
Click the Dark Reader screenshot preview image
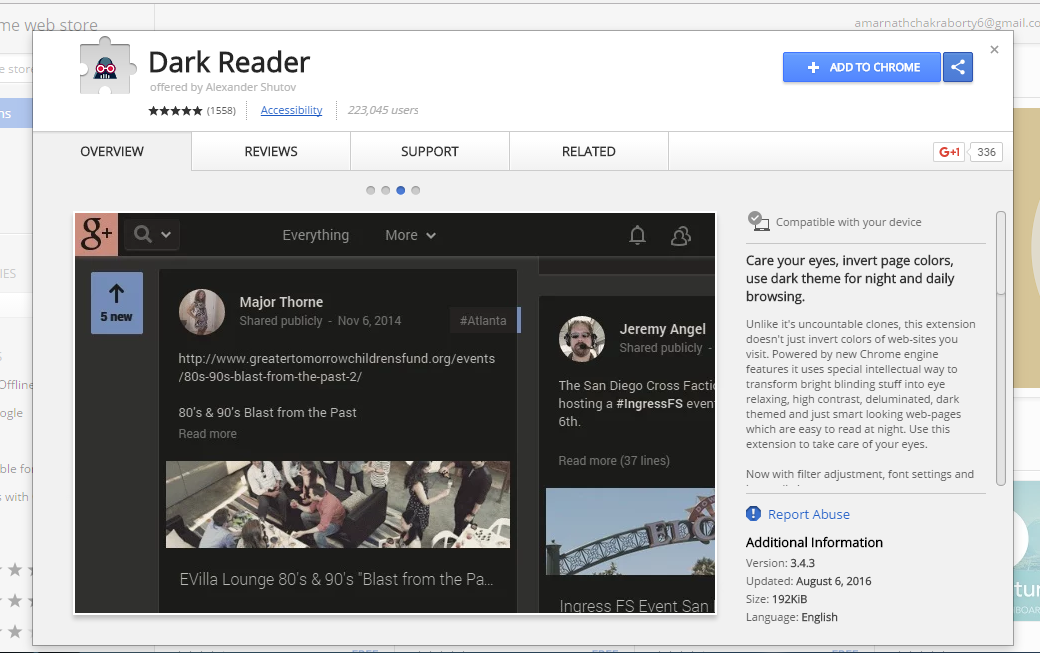point(395,413)
